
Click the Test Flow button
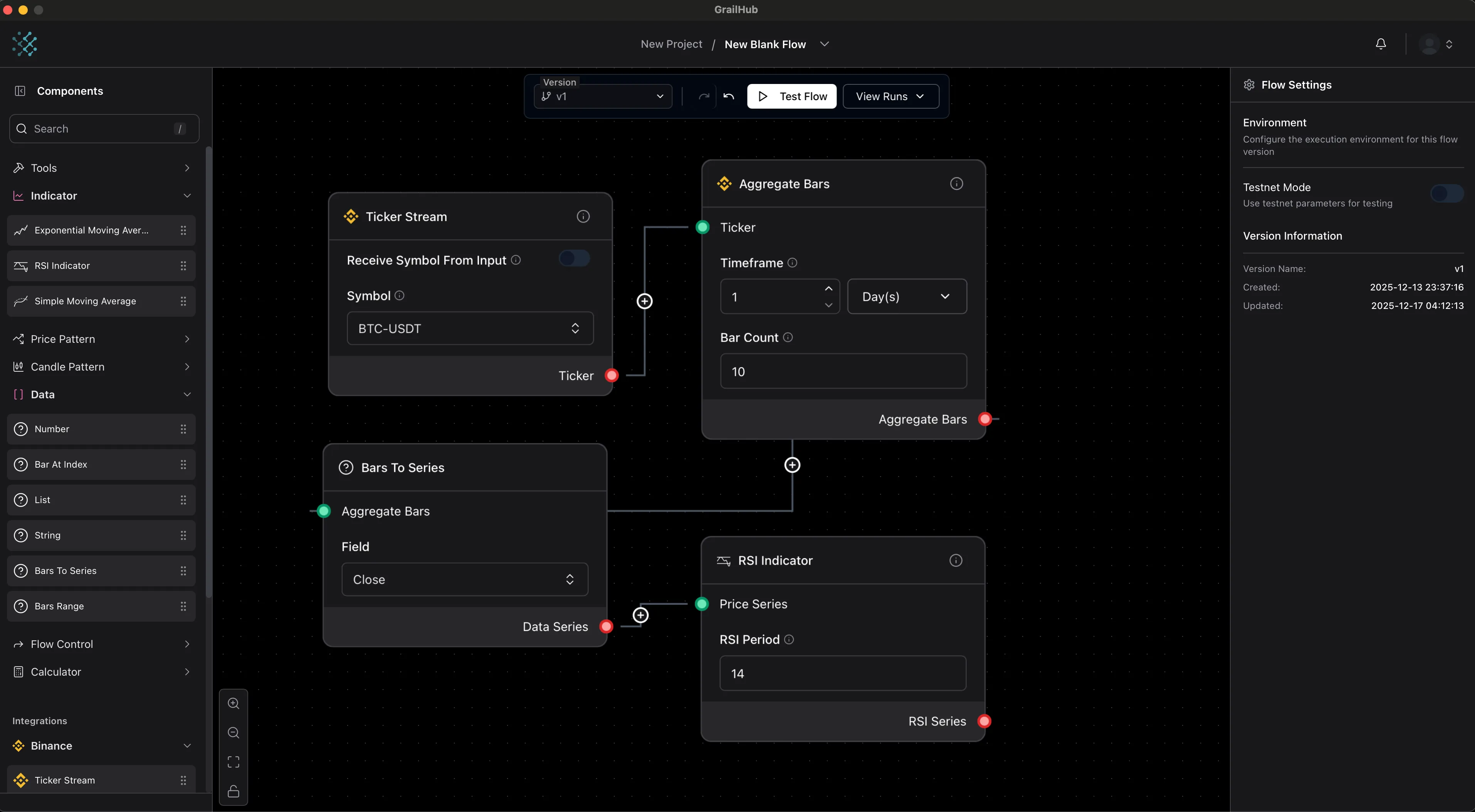point(792,96)
